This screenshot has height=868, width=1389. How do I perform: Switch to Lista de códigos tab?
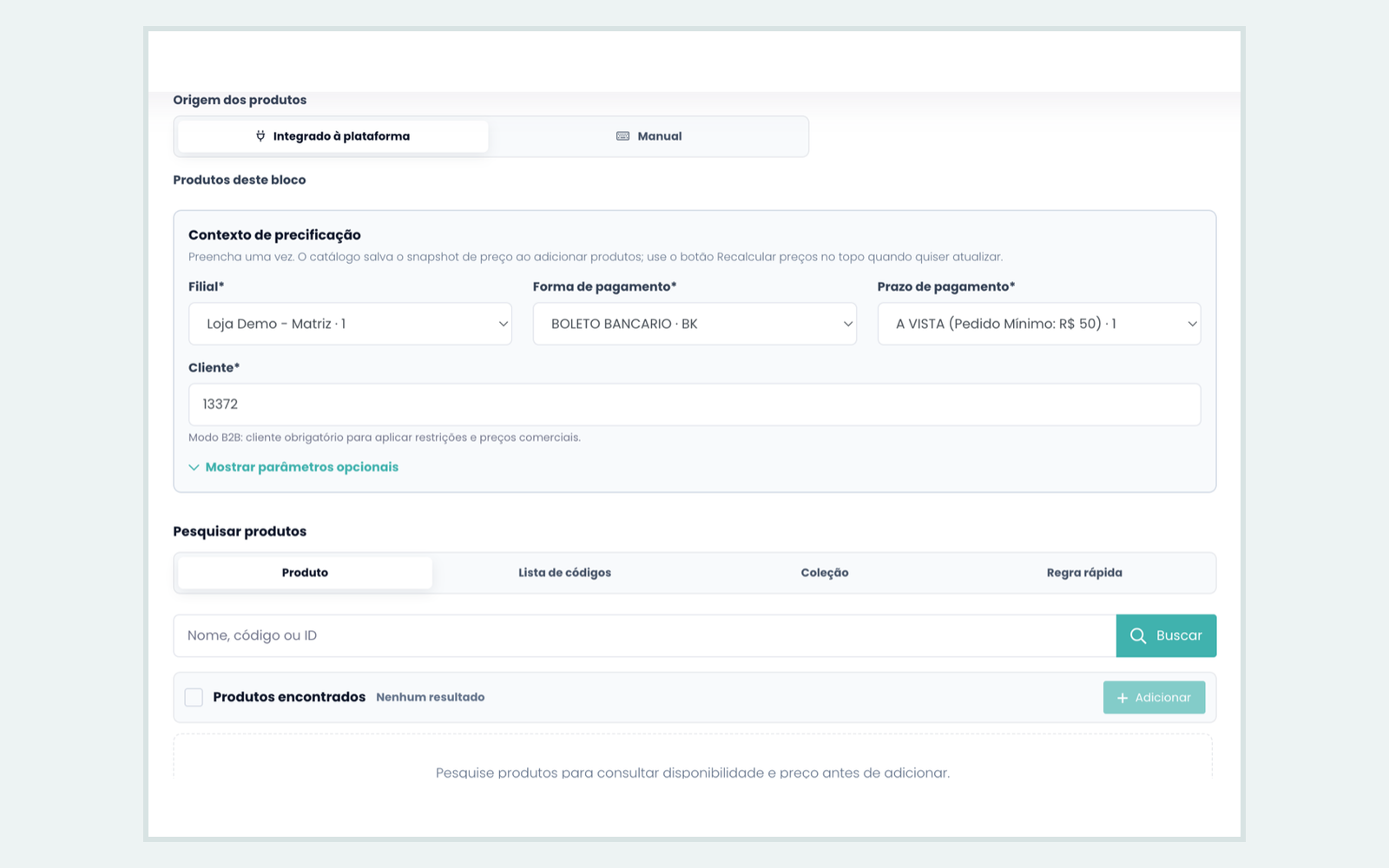pyautogui.click(x=564, y=573)
